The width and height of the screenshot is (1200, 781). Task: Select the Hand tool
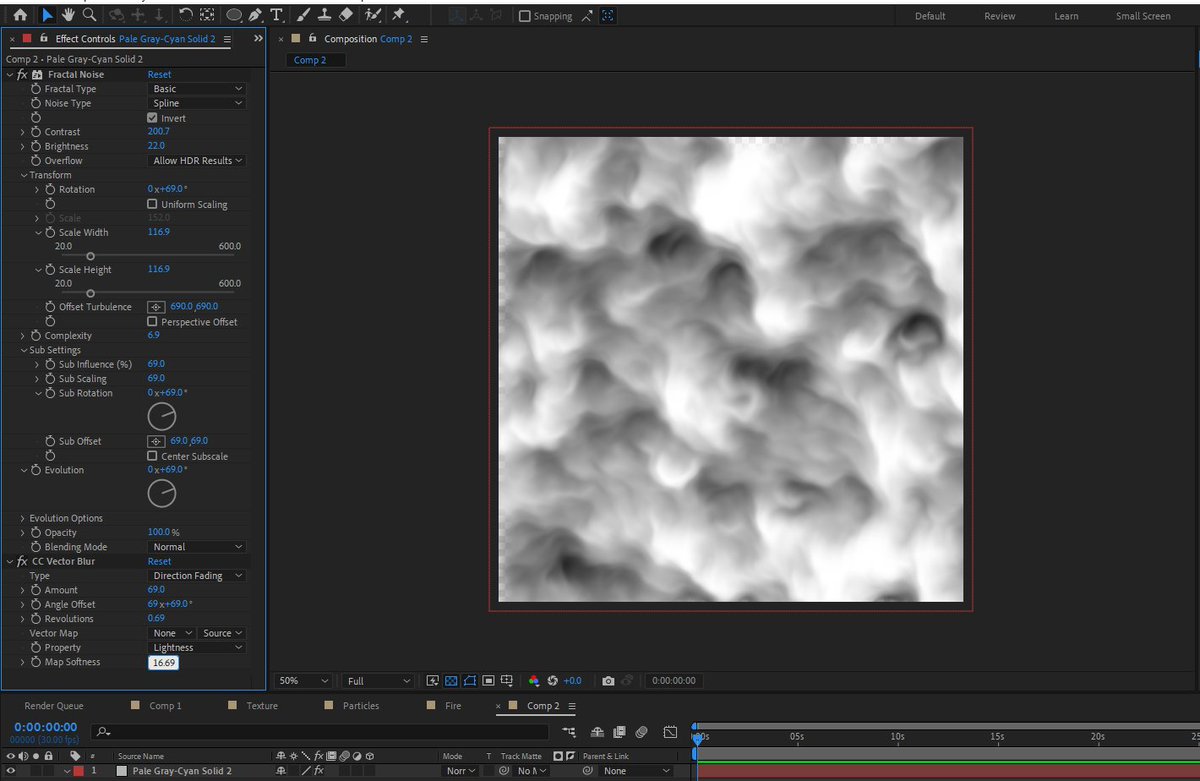tap(68, 15)
